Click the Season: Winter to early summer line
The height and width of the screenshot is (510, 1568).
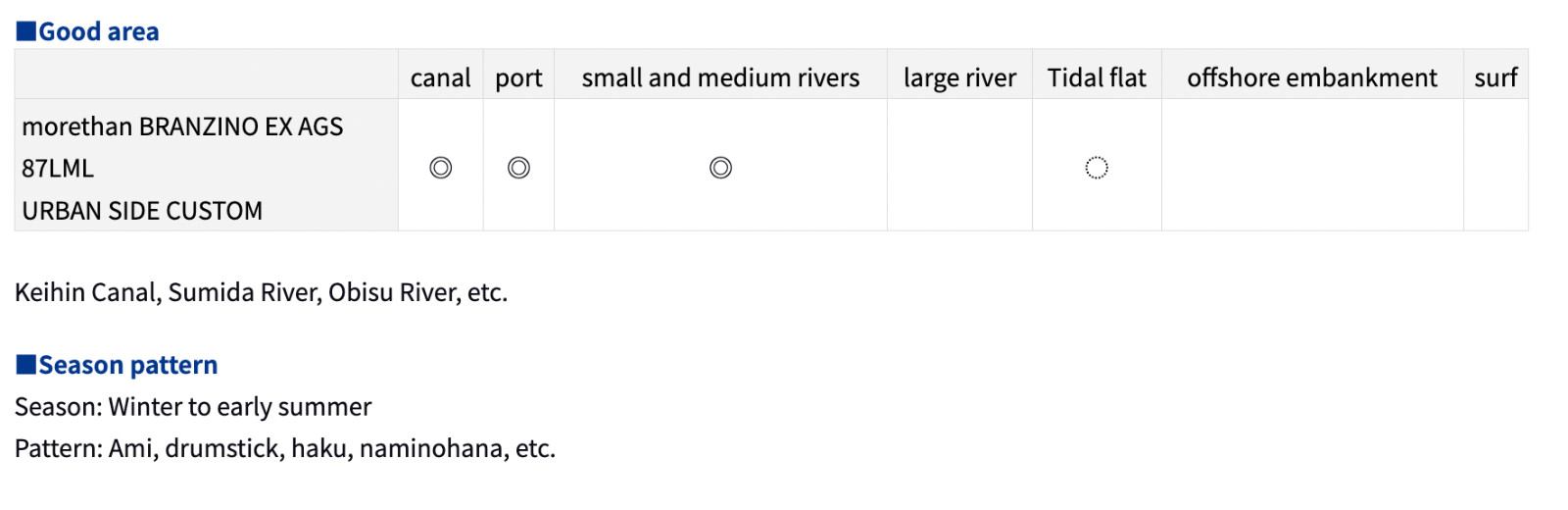click(x=193, y=407)
